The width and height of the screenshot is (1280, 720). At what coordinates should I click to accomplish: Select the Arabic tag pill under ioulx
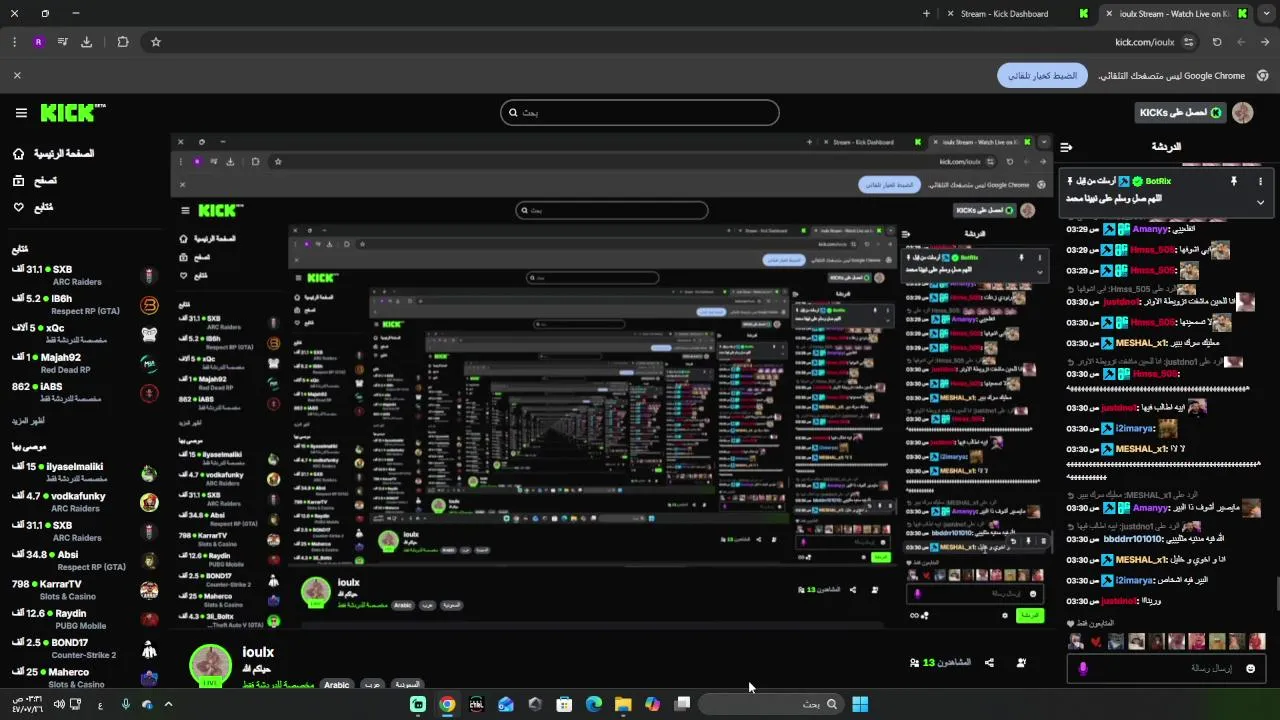click(337, 685)
